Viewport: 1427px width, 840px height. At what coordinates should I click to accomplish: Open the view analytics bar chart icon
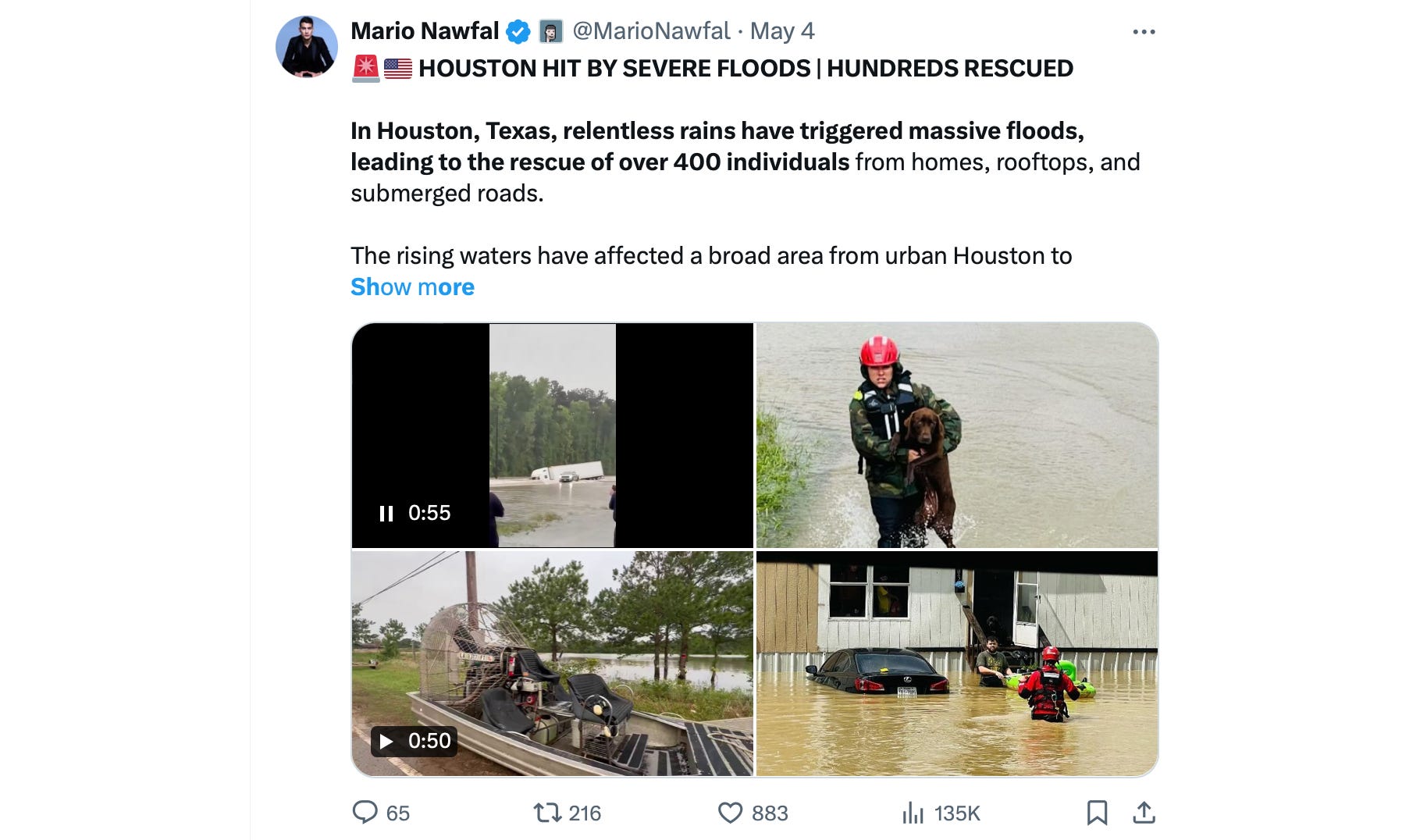click(913, 813)
